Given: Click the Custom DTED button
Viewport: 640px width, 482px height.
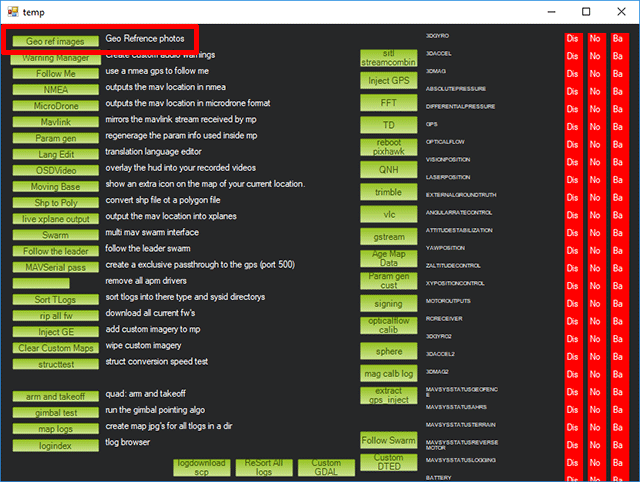Looking at the screenshot, I should pyautogui.click(x=388, y=463).
